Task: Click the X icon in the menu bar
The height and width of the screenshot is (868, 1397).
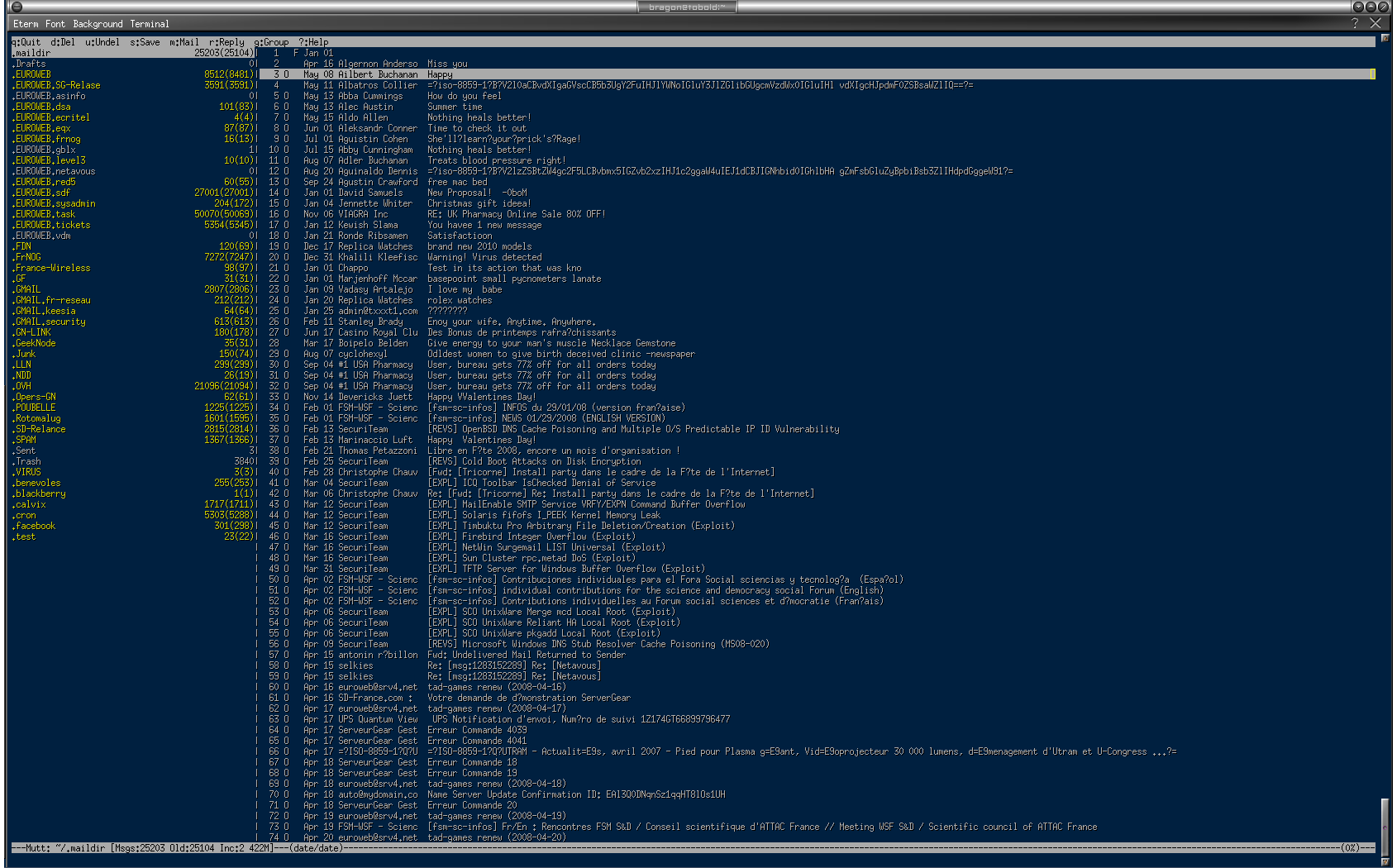Action: [1376, 23]
